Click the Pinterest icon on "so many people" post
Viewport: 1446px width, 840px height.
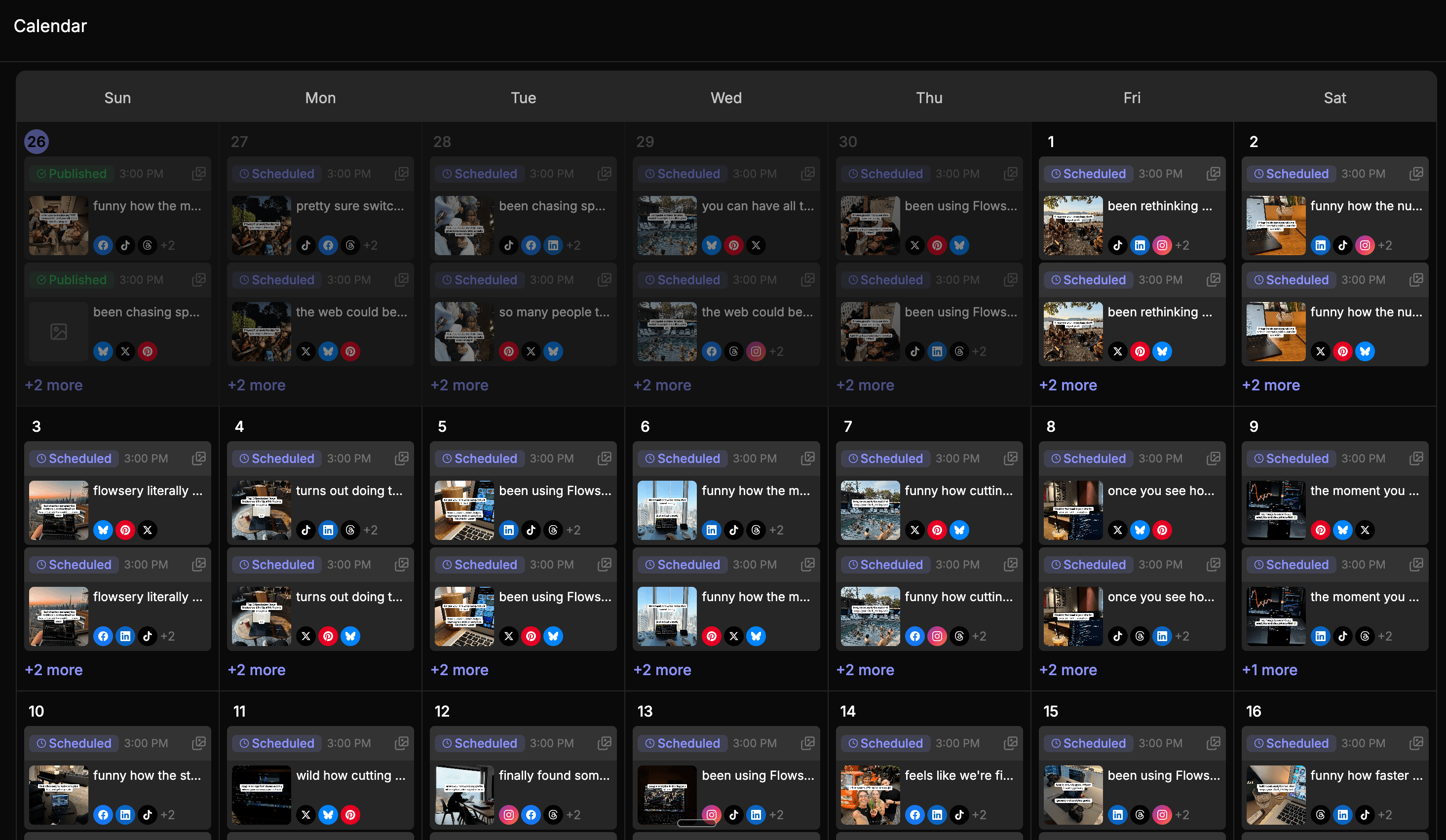click(509, 351)
